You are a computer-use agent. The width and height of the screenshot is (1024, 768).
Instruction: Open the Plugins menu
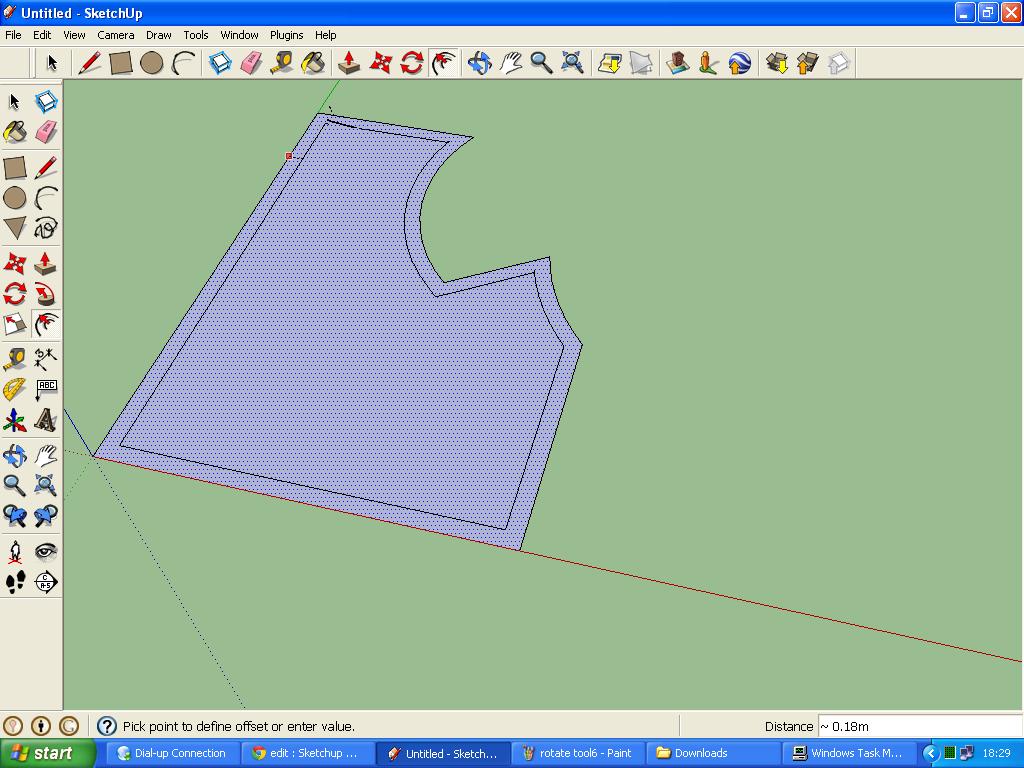(286, 35)
